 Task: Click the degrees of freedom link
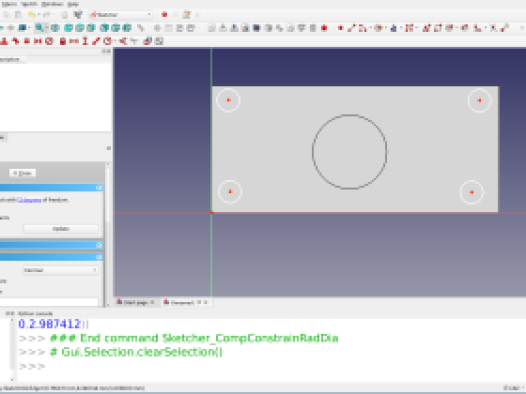click(29, 200)
